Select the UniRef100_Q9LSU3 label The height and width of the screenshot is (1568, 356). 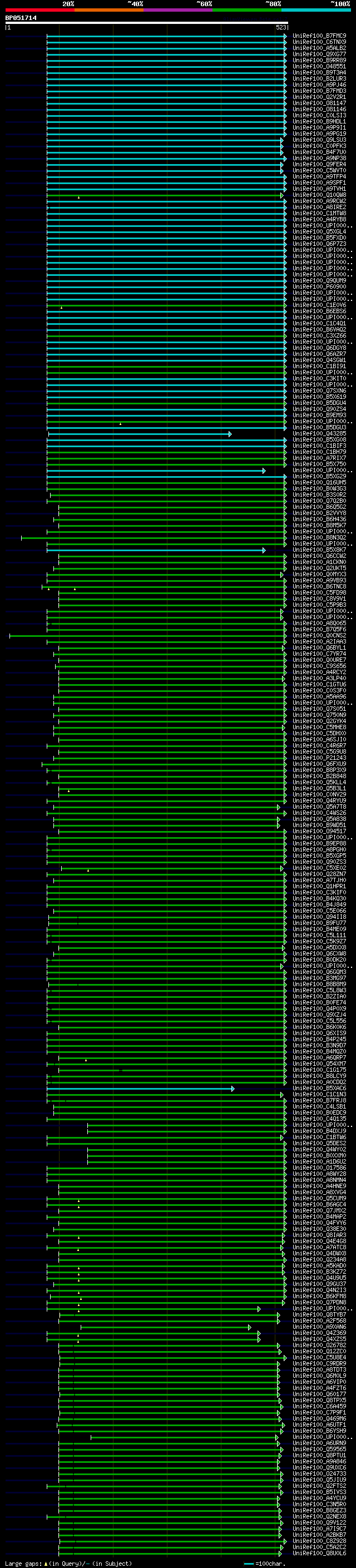[x=319, y=140]
